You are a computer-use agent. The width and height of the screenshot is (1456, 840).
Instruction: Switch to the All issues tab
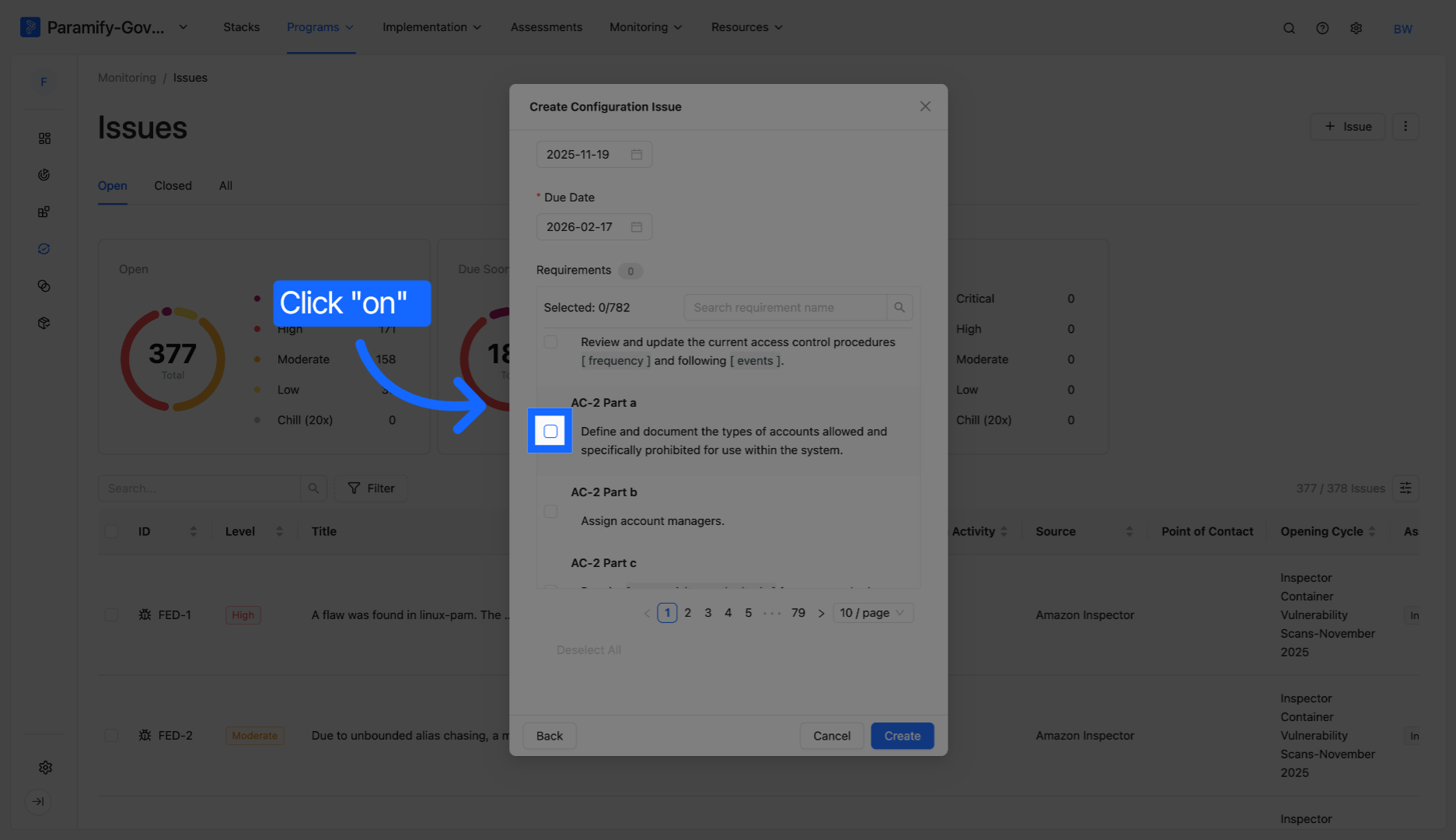(x=225, y=186)
